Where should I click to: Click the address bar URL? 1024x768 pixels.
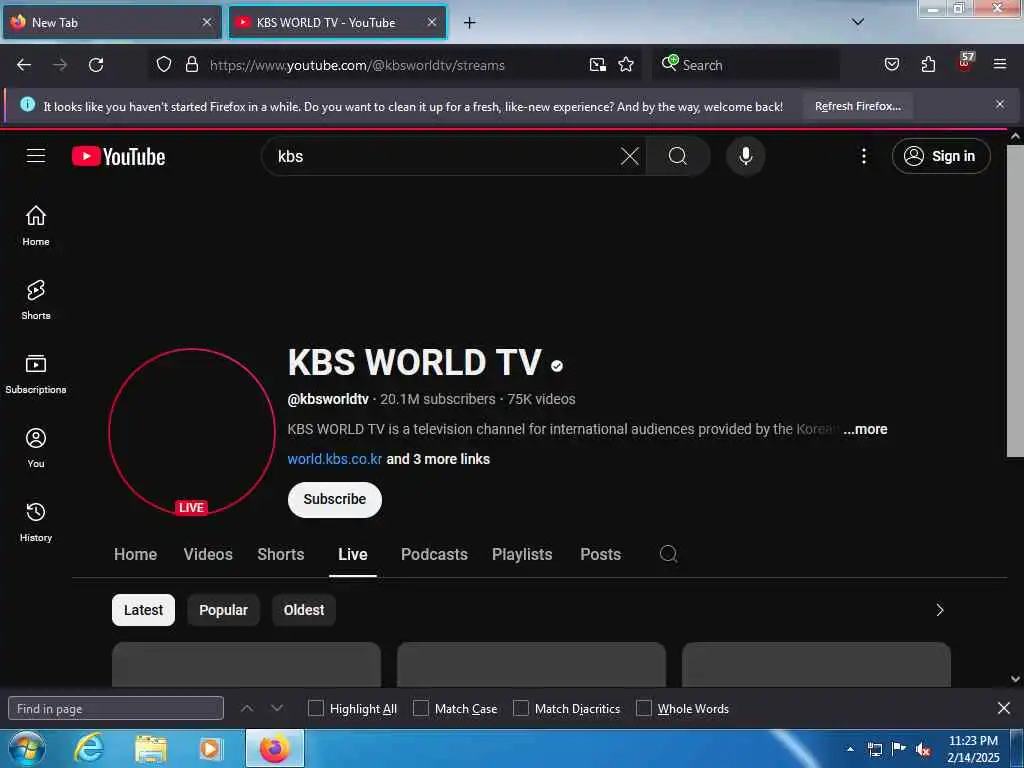point(357,65)
